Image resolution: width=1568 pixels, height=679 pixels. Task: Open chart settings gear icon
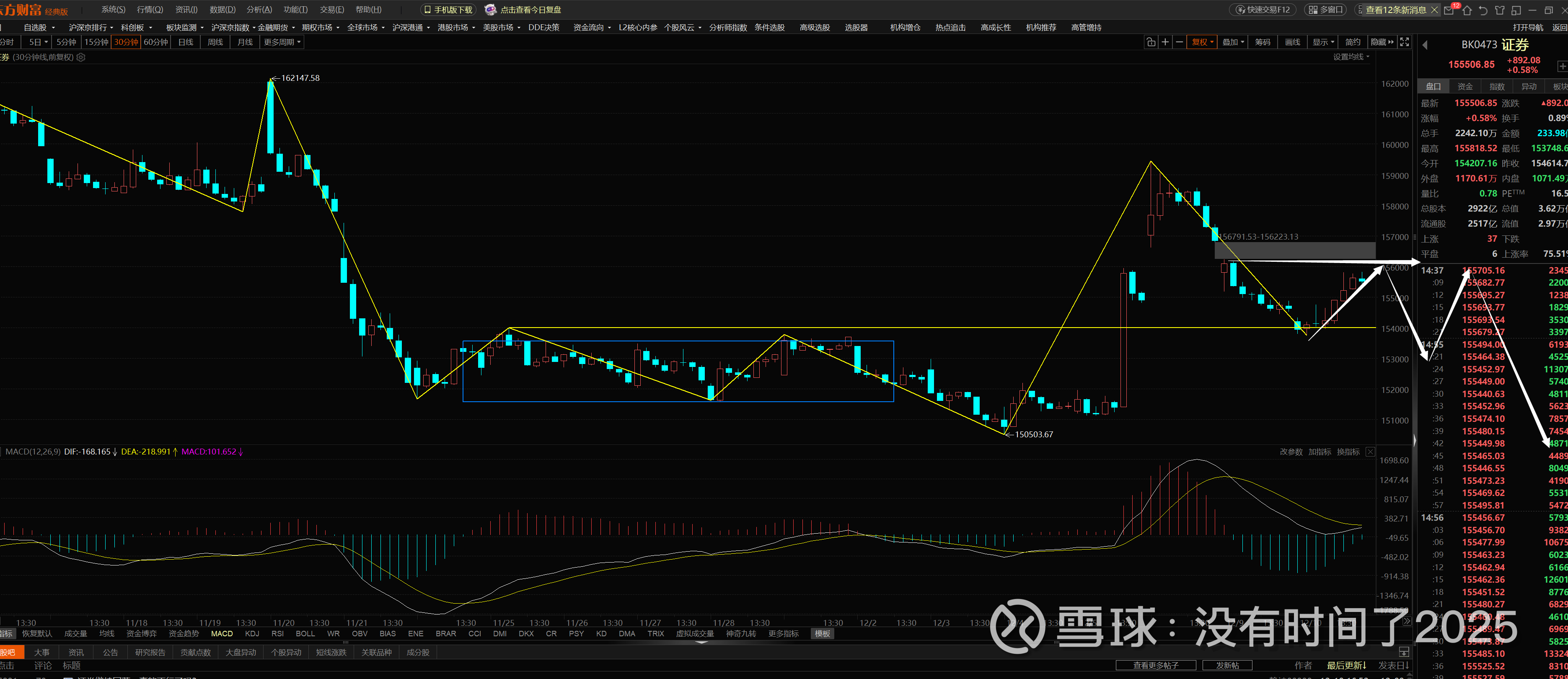click(x=81, y=57)
